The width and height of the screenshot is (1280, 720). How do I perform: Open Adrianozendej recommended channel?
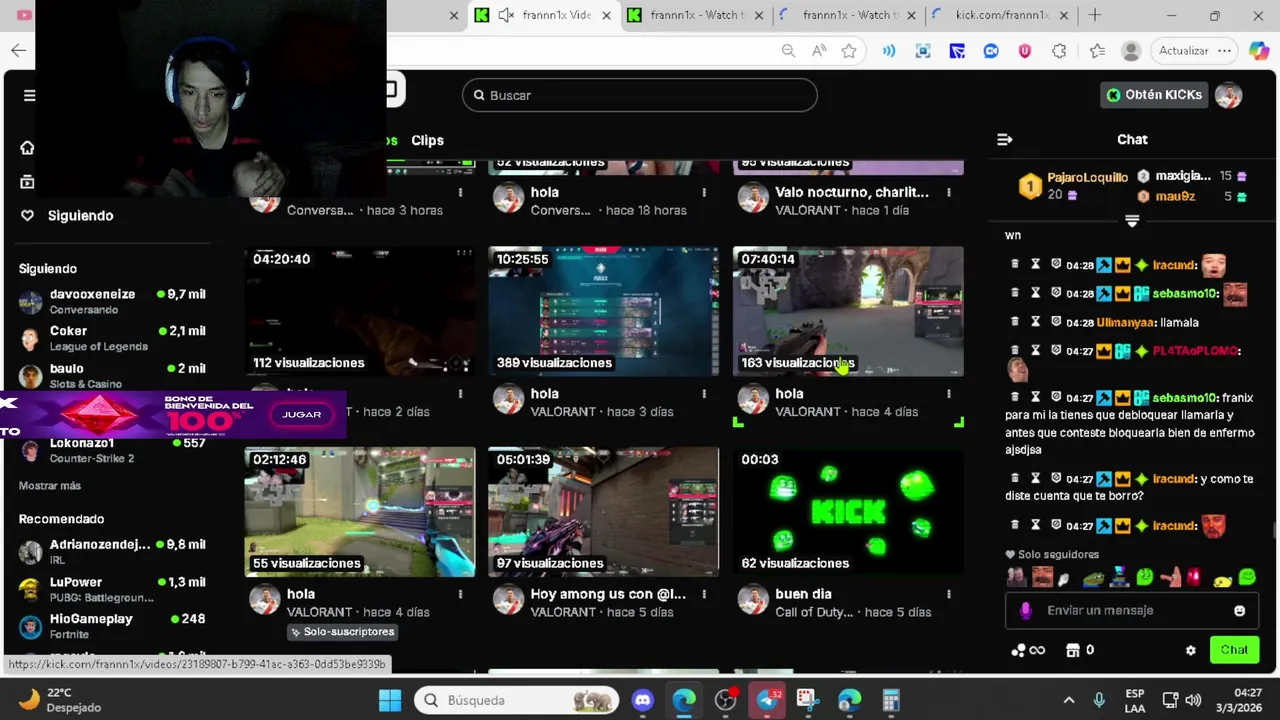coord(112,551)
